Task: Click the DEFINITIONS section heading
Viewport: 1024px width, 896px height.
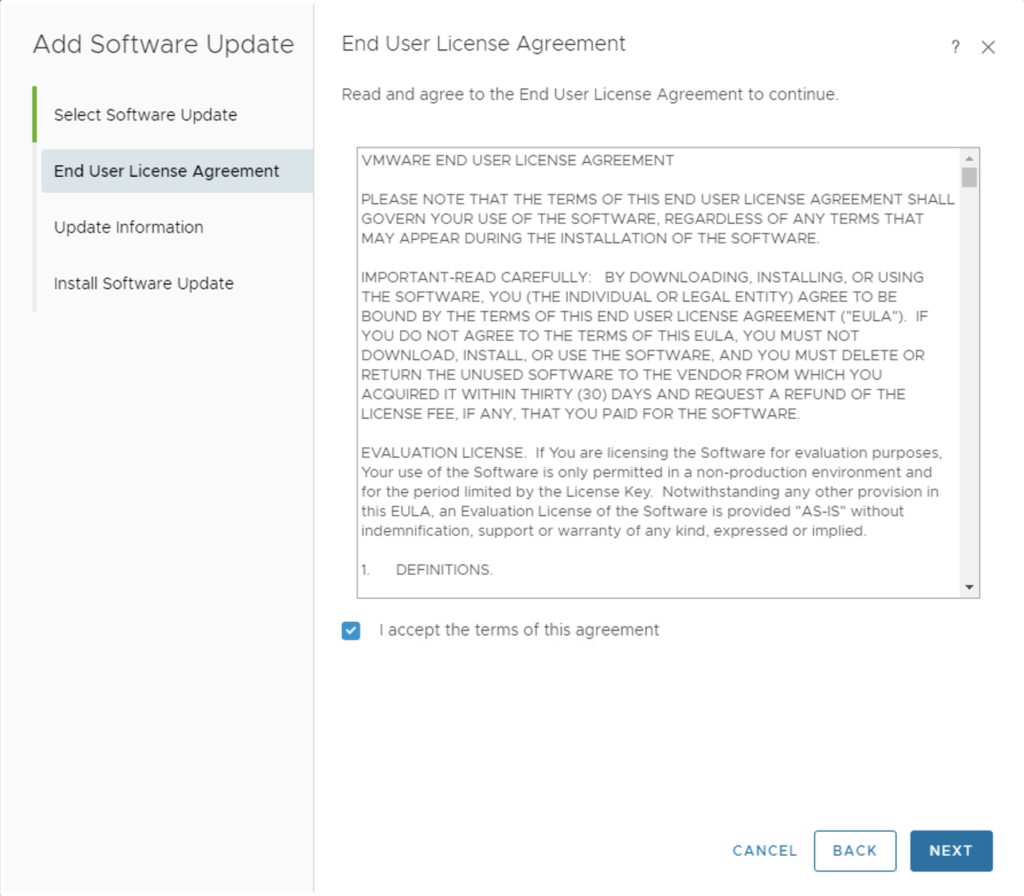Action: point(444,570)
